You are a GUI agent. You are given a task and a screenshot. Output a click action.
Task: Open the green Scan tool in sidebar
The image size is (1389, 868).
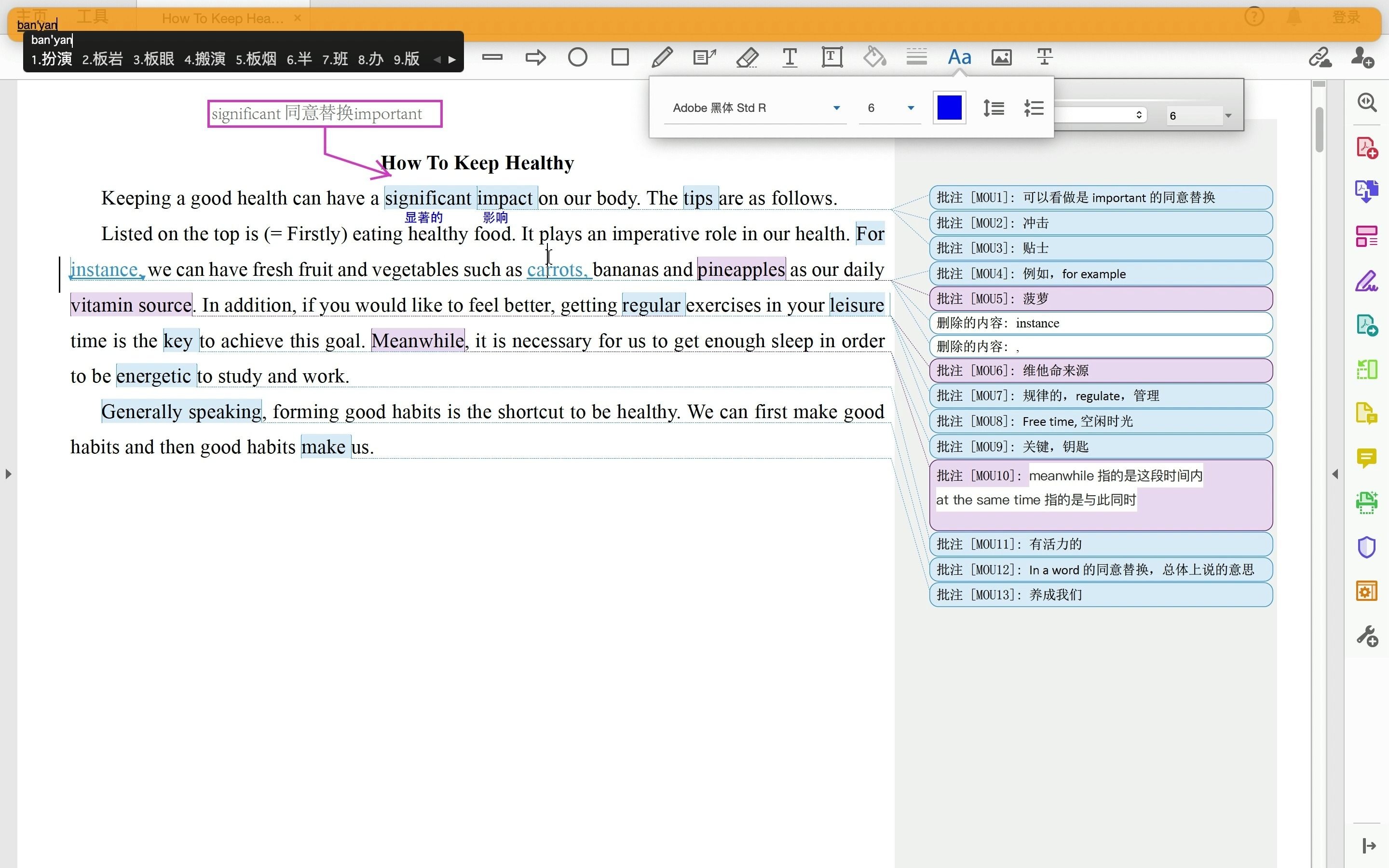click(1367, 503)
